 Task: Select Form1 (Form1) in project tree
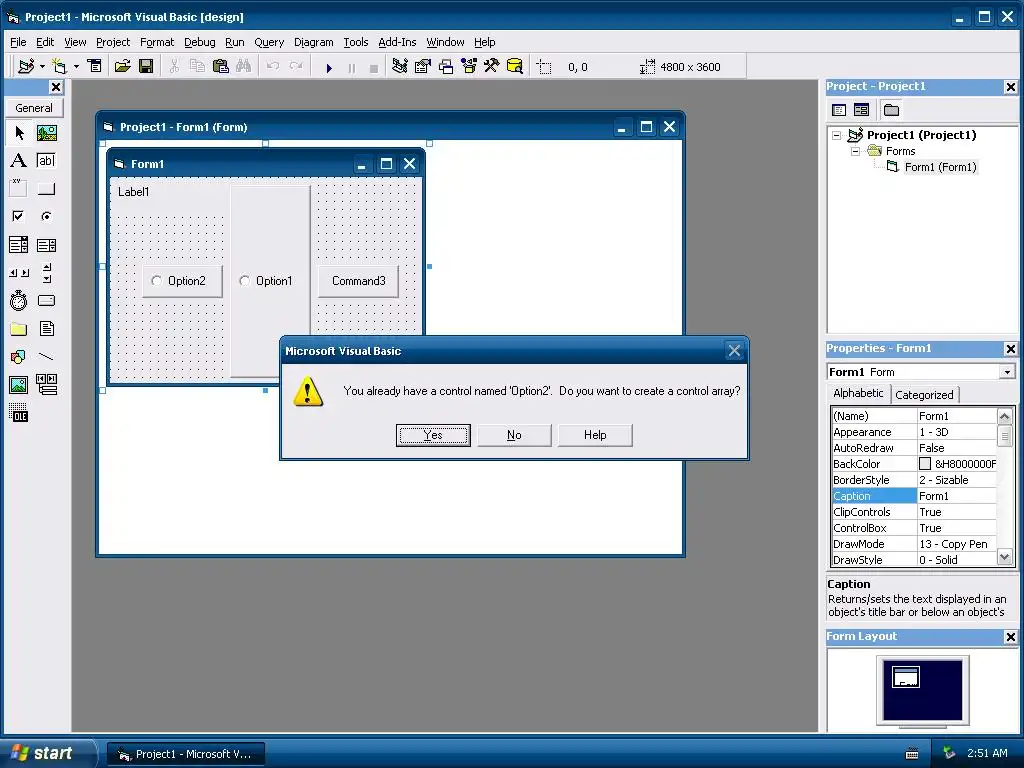pyautogui.click(x=940, y=167)
